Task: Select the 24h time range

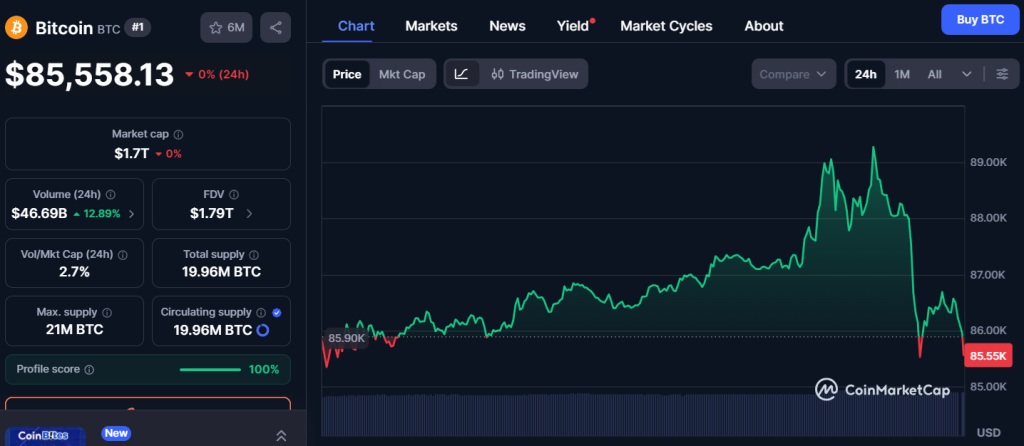Action: point(865,74)
